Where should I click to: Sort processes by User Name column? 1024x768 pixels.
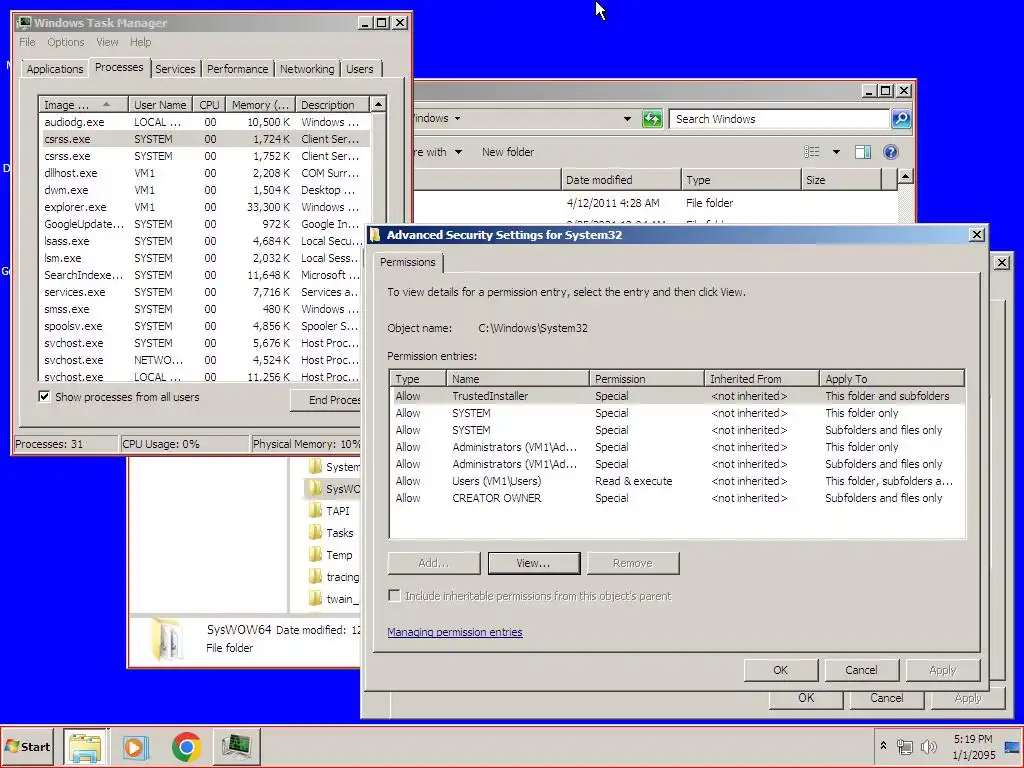click(x=160, y=104)
